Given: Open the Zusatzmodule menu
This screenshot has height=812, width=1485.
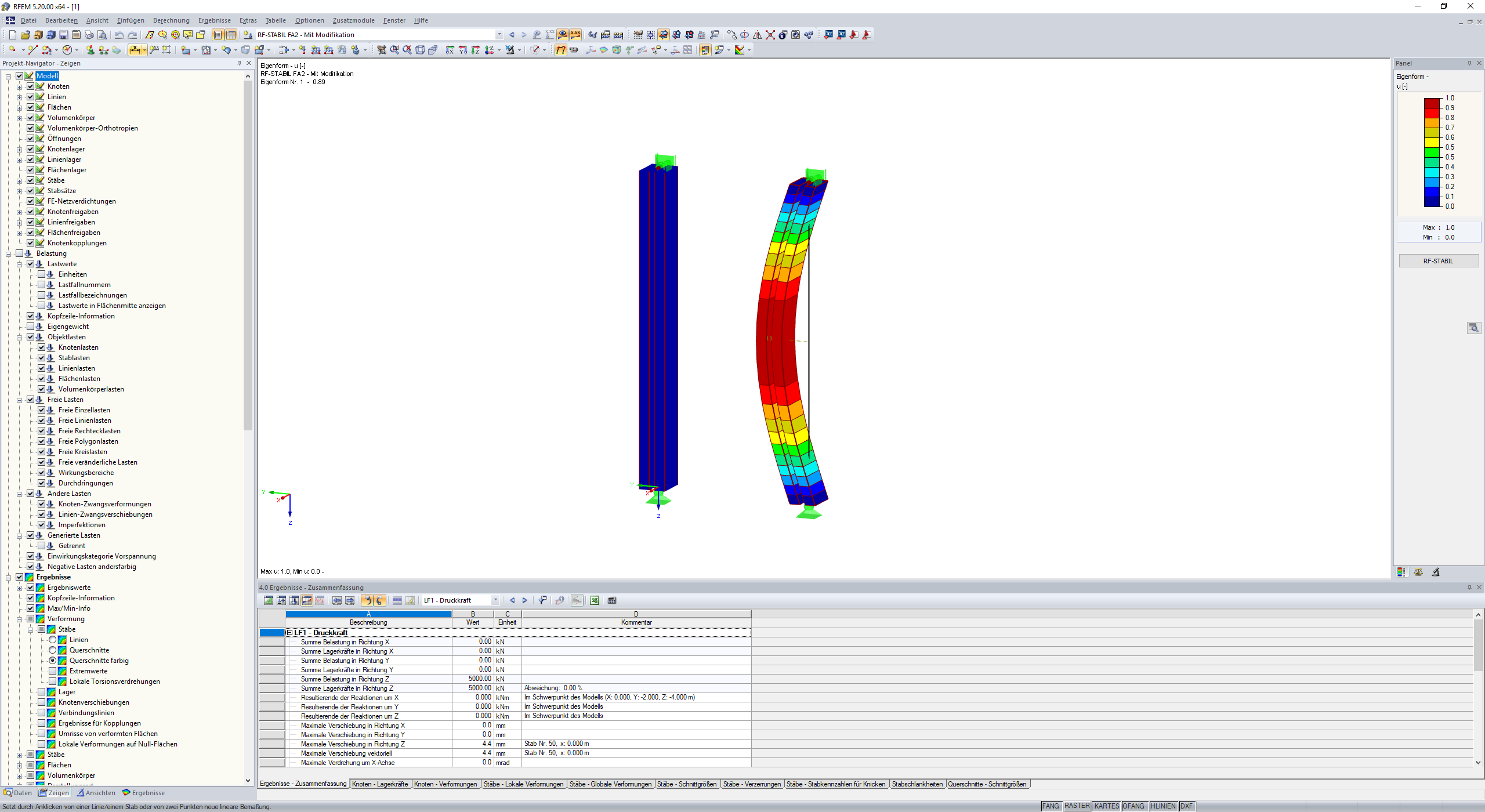Looking at the screenshot, I should click(353, 20).
